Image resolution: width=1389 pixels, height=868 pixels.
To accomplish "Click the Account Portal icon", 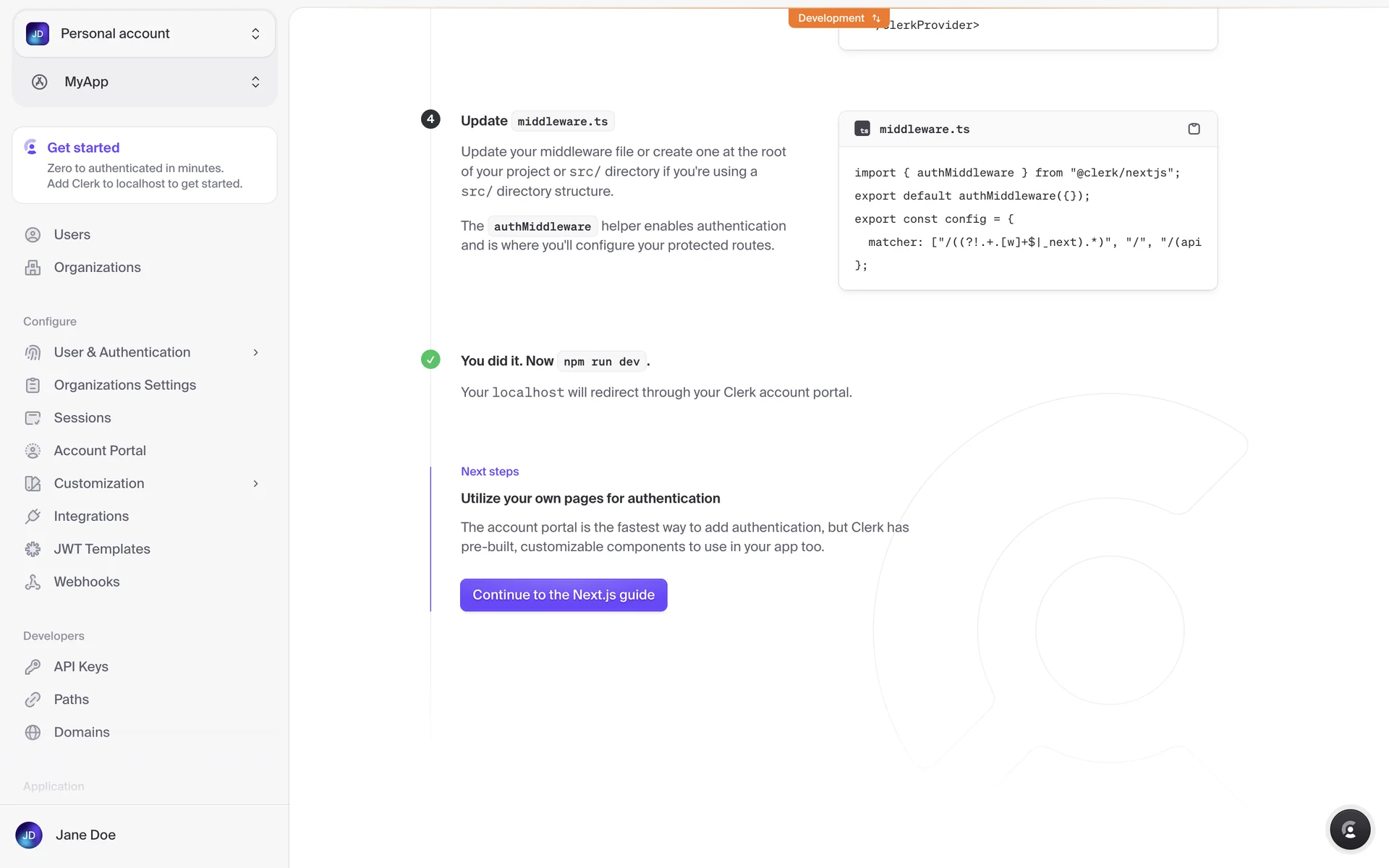I will (33, 451).
